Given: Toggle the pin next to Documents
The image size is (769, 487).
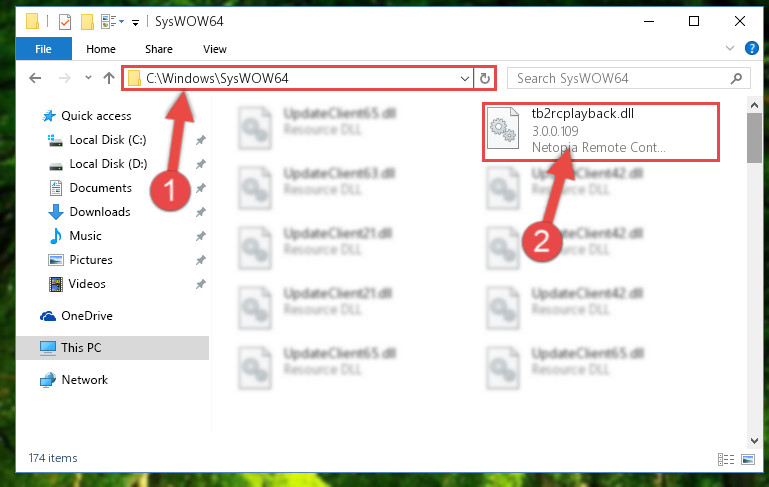Looking at the screenshot, I should click(x=201, y=188).
